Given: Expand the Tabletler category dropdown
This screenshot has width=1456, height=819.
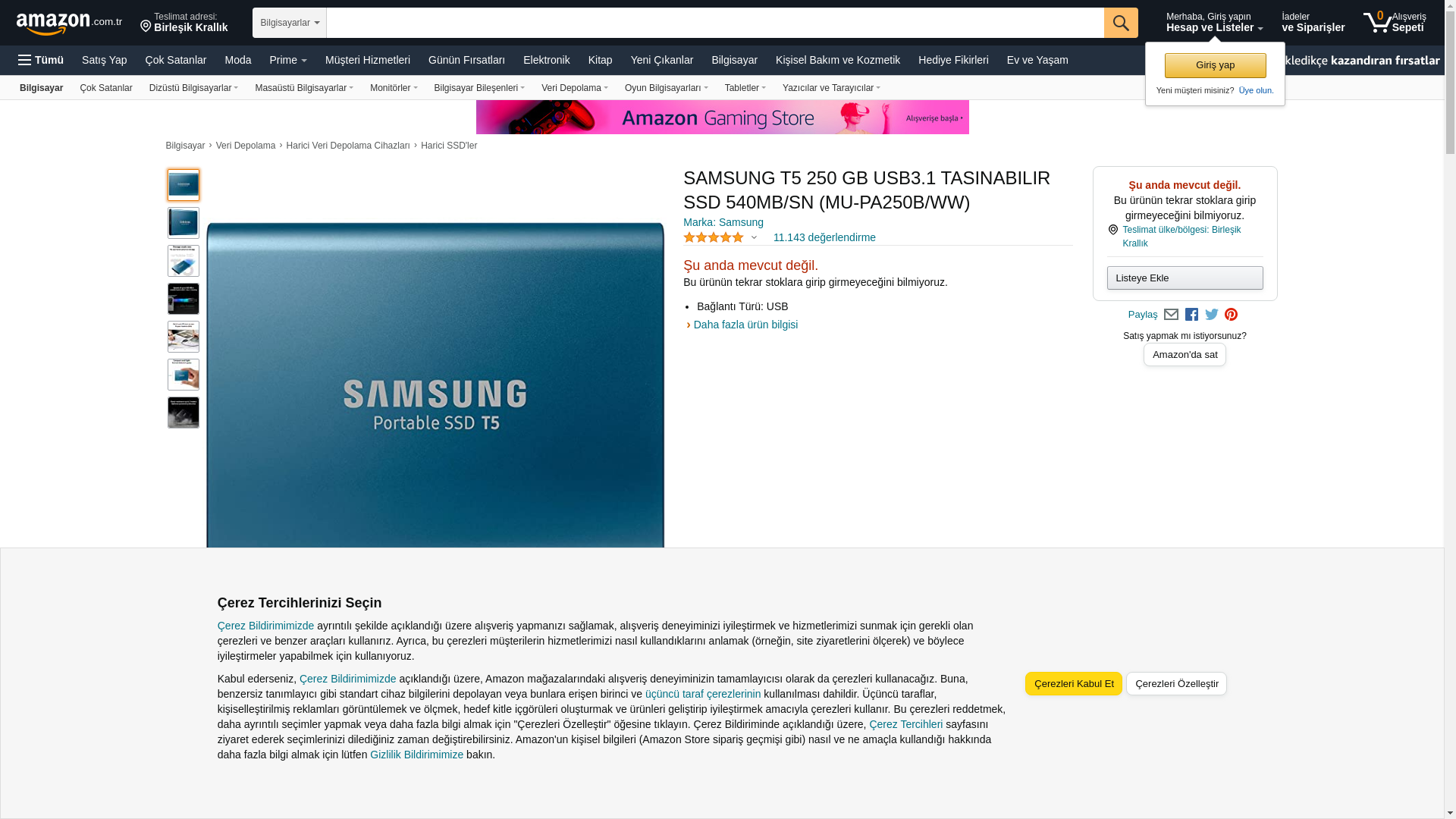Looking at the screenshot, I should coord(745,88).
